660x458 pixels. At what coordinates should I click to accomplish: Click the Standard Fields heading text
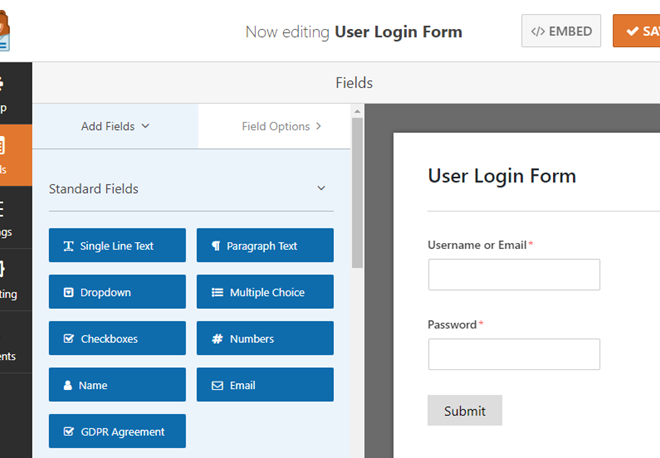click(93, 189)
